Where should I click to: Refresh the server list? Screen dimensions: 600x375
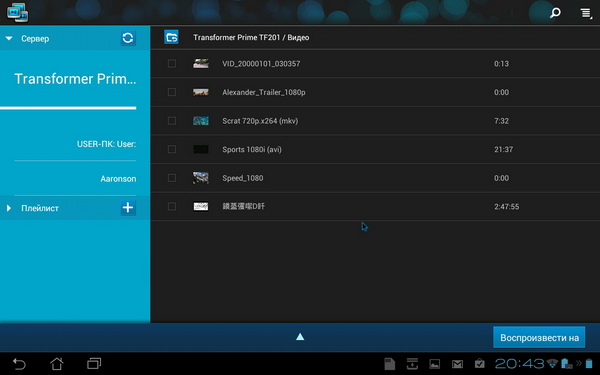point(128,38)
